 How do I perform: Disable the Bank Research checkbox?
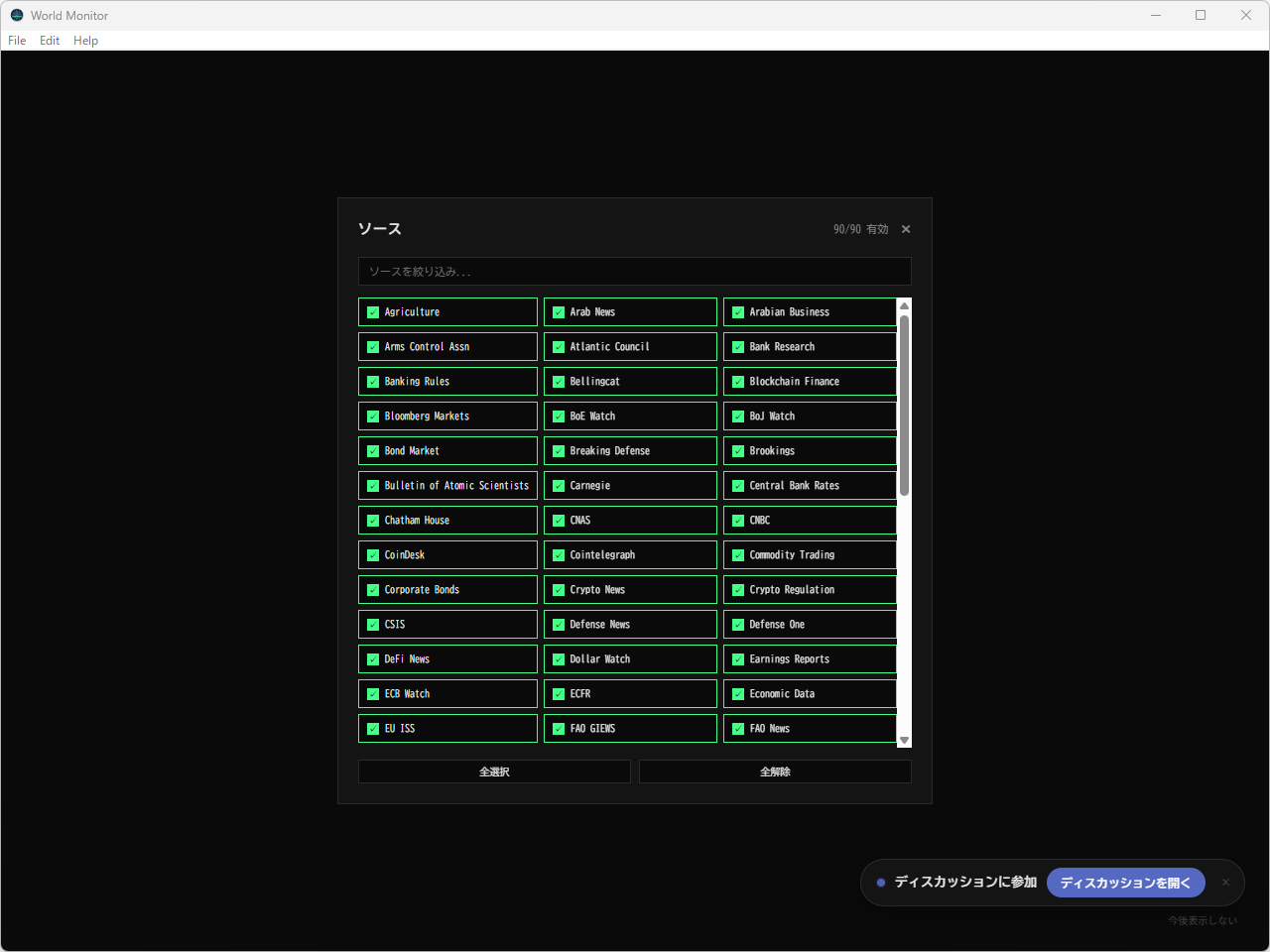(x=738, y=347)
